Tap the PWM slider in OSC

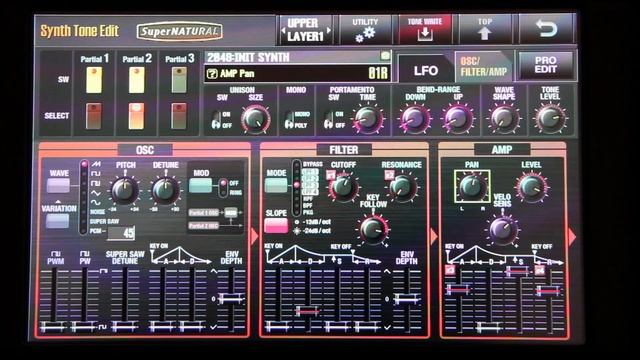[54, 300]
